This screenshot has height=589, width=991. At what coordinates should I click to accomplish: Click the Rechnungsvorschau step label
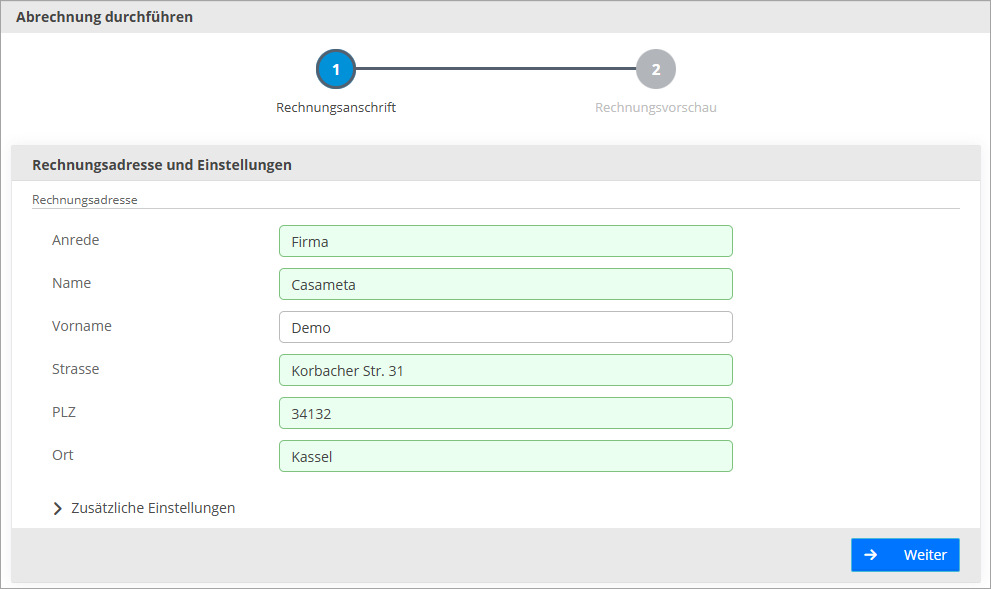(655, 108)
